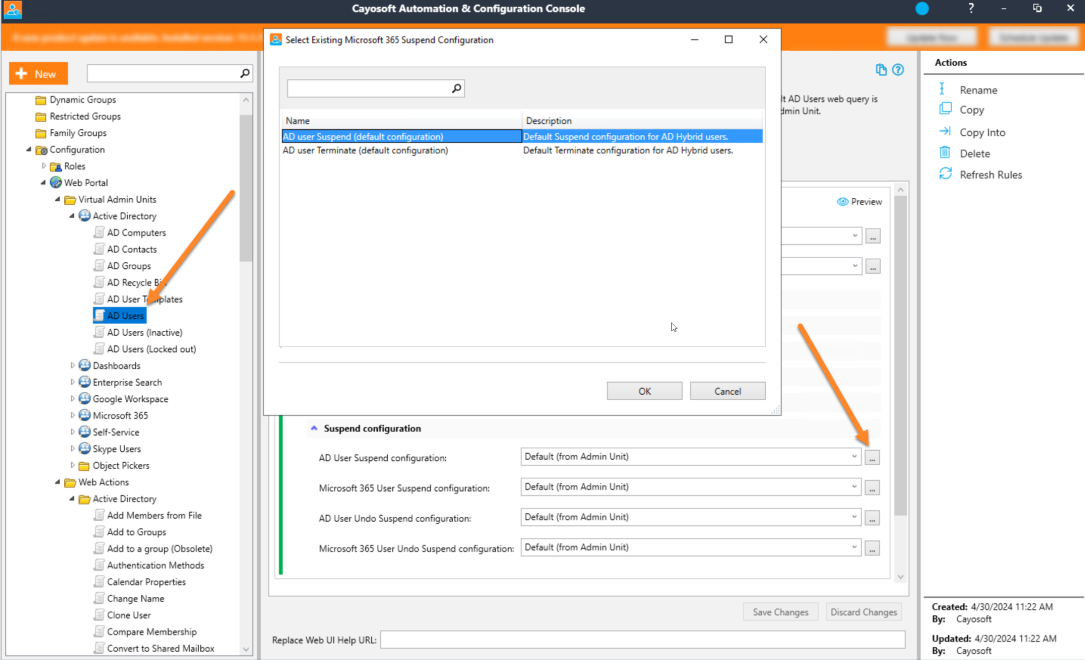Select Clone User web action
The image size is (1085, 660).
pos(129,615)
